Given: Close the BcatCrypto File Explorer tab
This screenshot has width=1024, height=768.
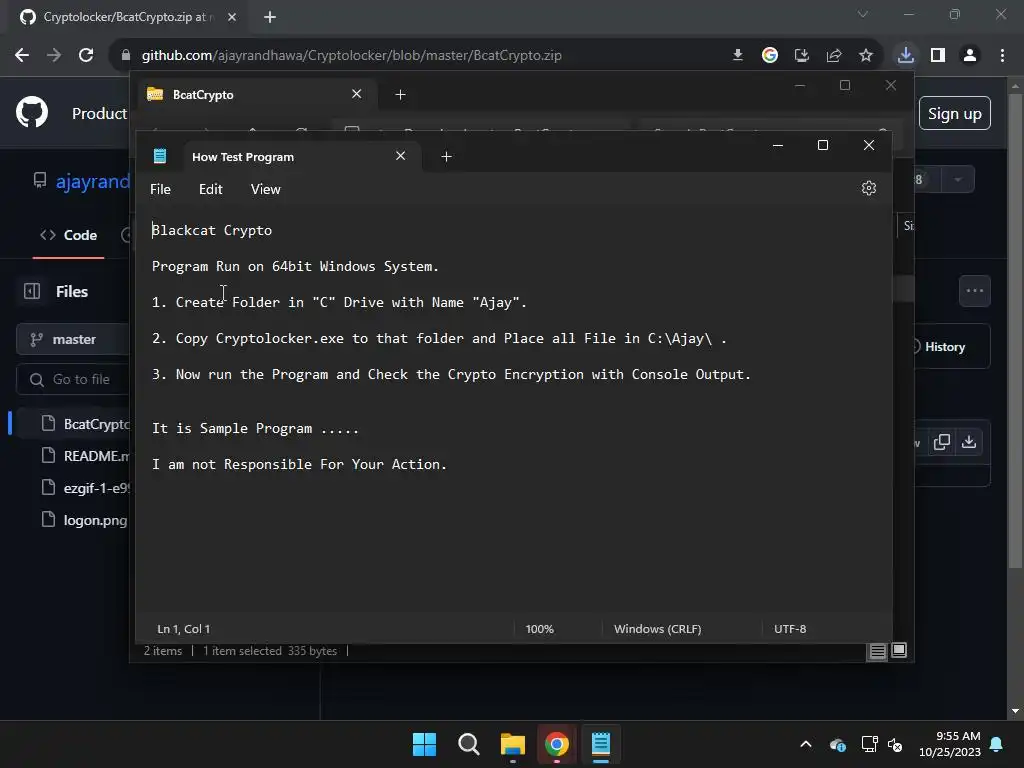Looking at the screenshot, I should tap(357, 94).
